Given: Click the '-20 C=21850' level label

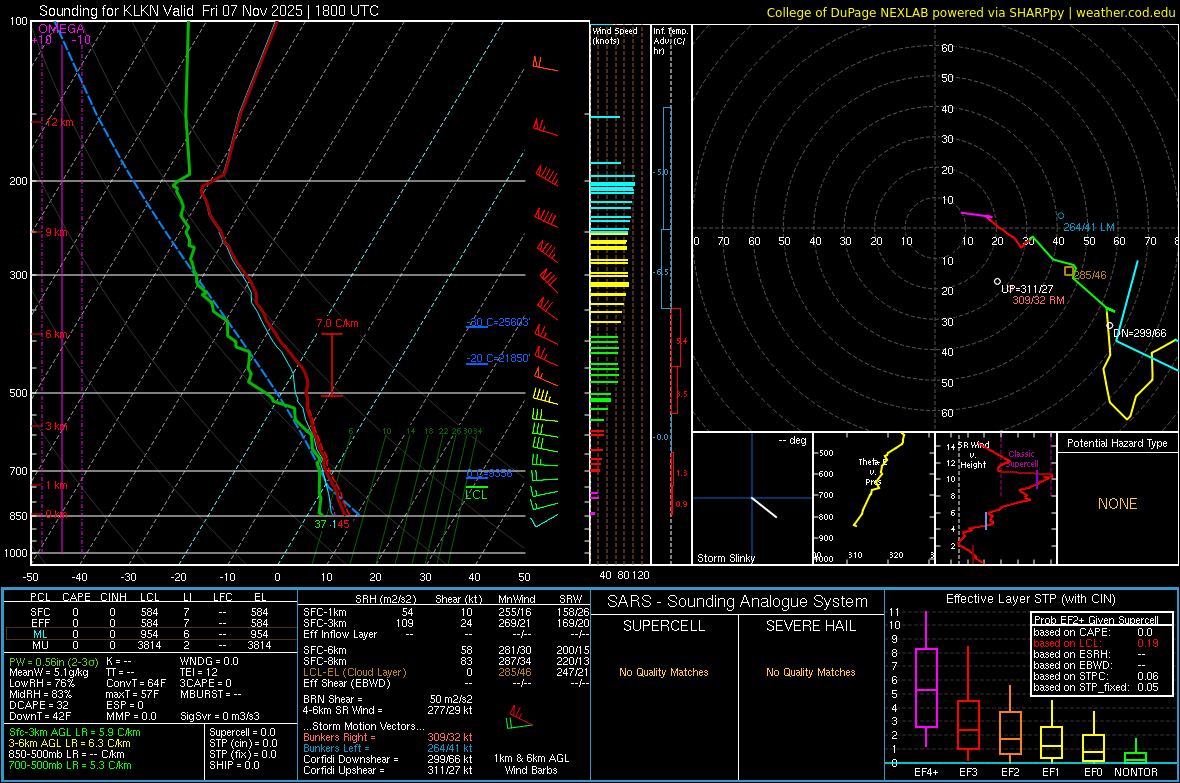Looking at the screenshot, I should tap(498, 358).
